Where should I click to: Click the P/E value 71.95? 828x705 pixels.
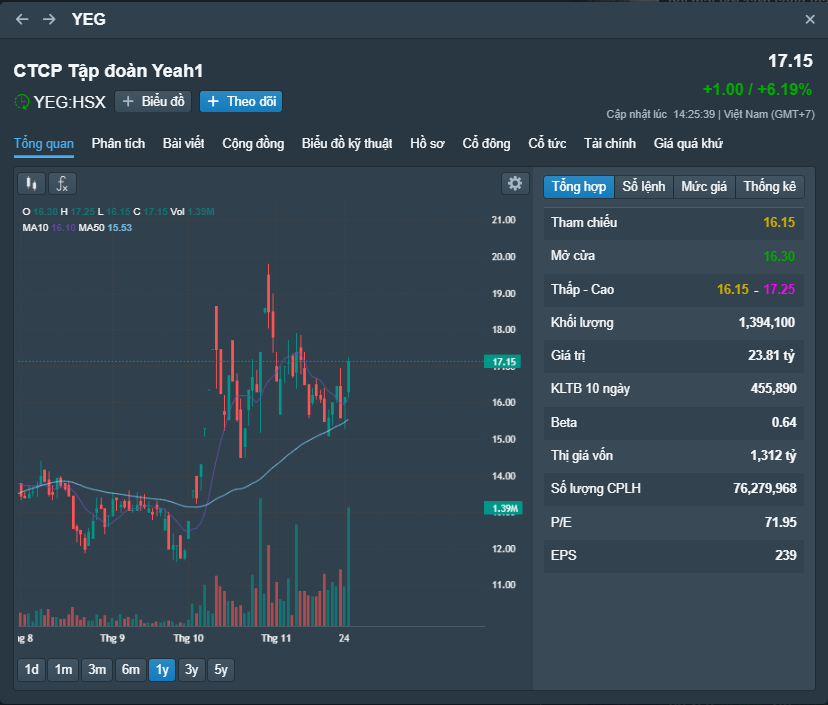click(x=780, y=522)
